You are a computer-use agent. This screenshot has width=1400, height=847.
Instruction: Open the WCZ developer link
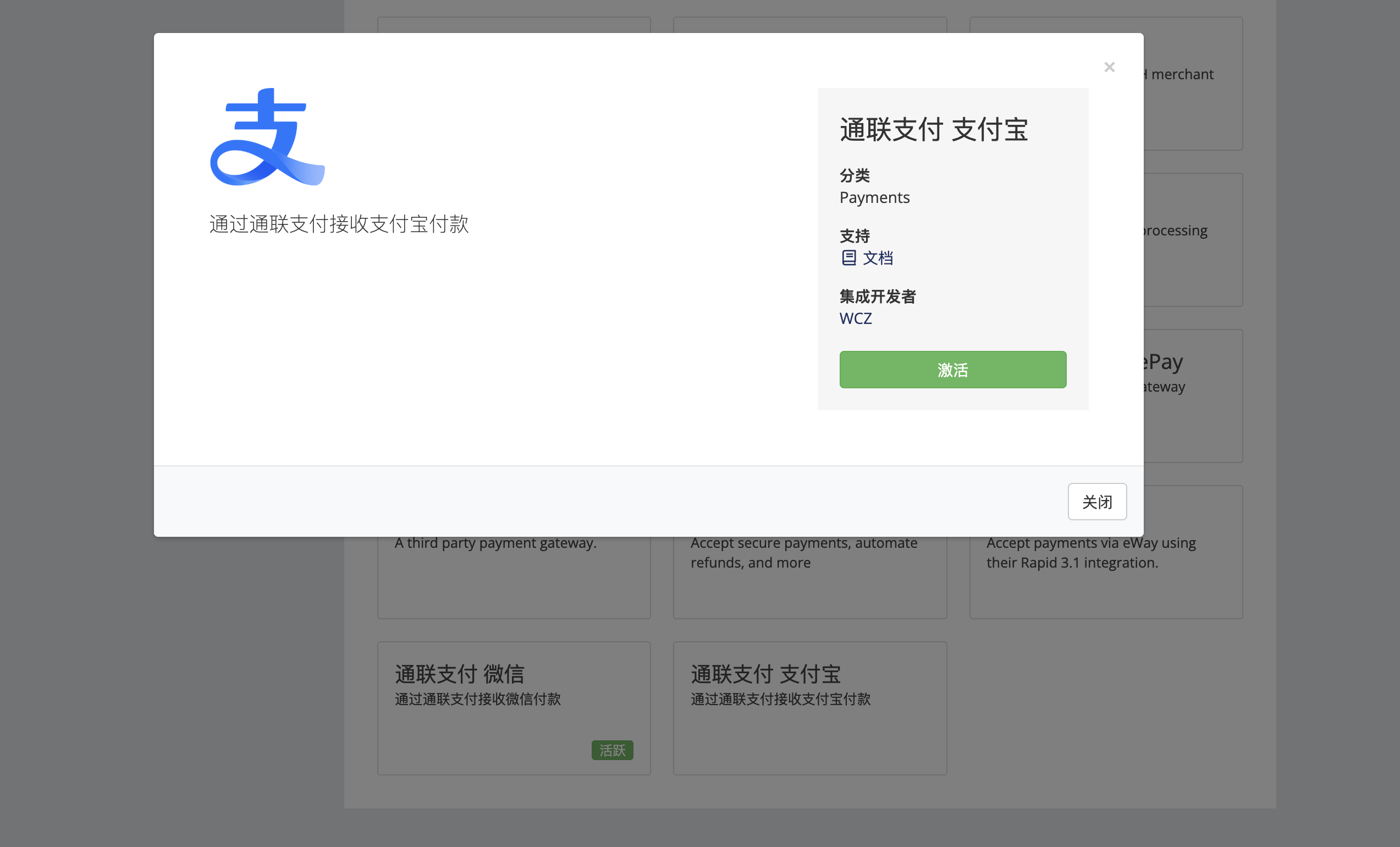point(855,318)
